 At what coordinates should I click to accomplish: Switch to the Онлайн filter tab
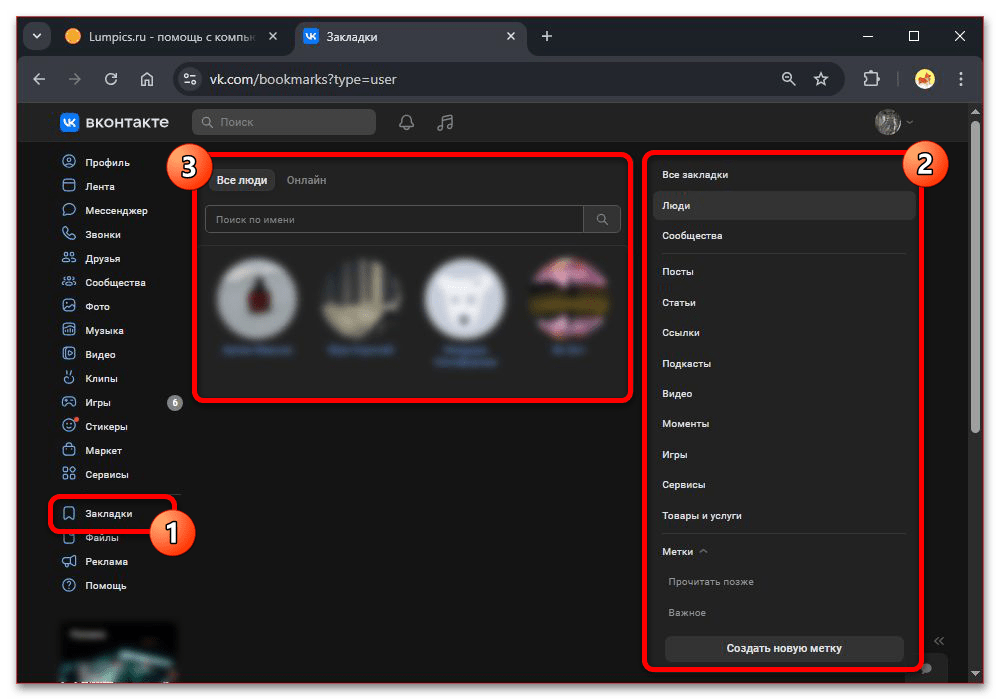pos(306,181)
